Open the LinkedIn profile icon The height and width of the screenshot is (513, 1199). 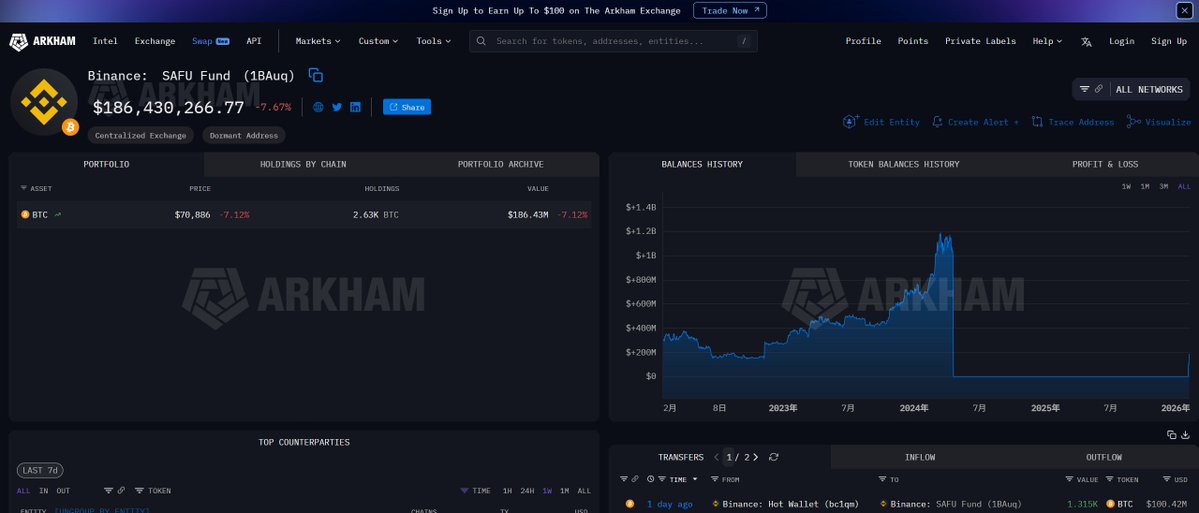click(355, 107)
